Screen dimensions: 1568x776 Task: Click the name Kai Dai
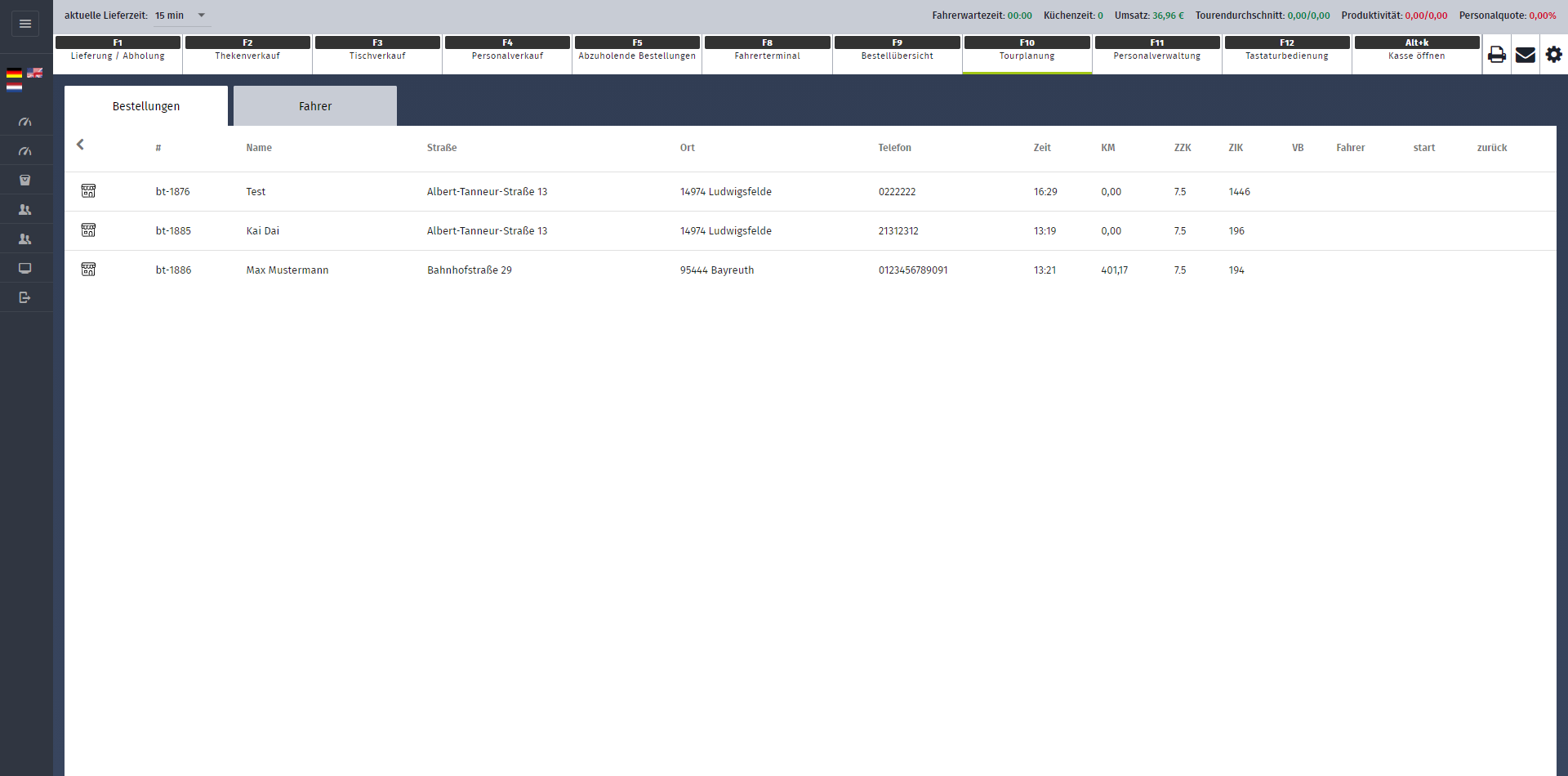[x=262, y=231]
